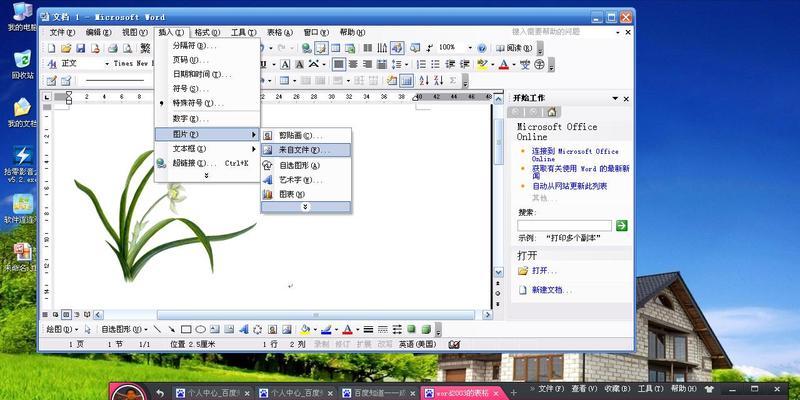800x400 pixels.
Task: Choose 来自文件 from Picture submenu
Action: pos(306,150)
